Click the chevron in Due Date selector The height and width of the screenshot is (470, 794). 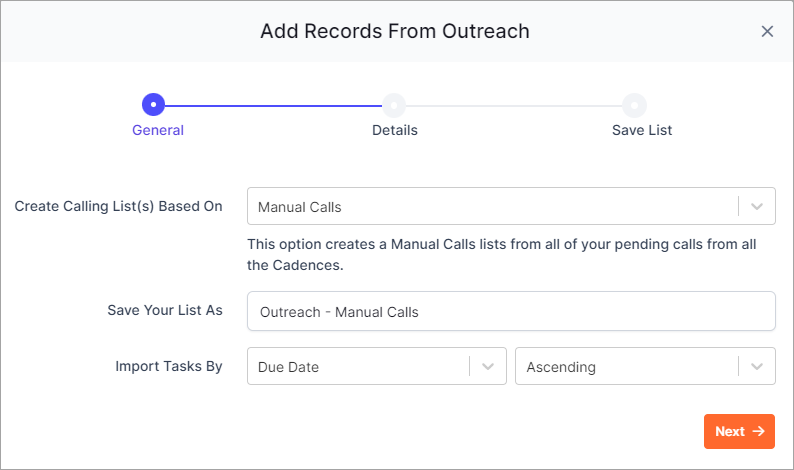(x=488, y=366)
